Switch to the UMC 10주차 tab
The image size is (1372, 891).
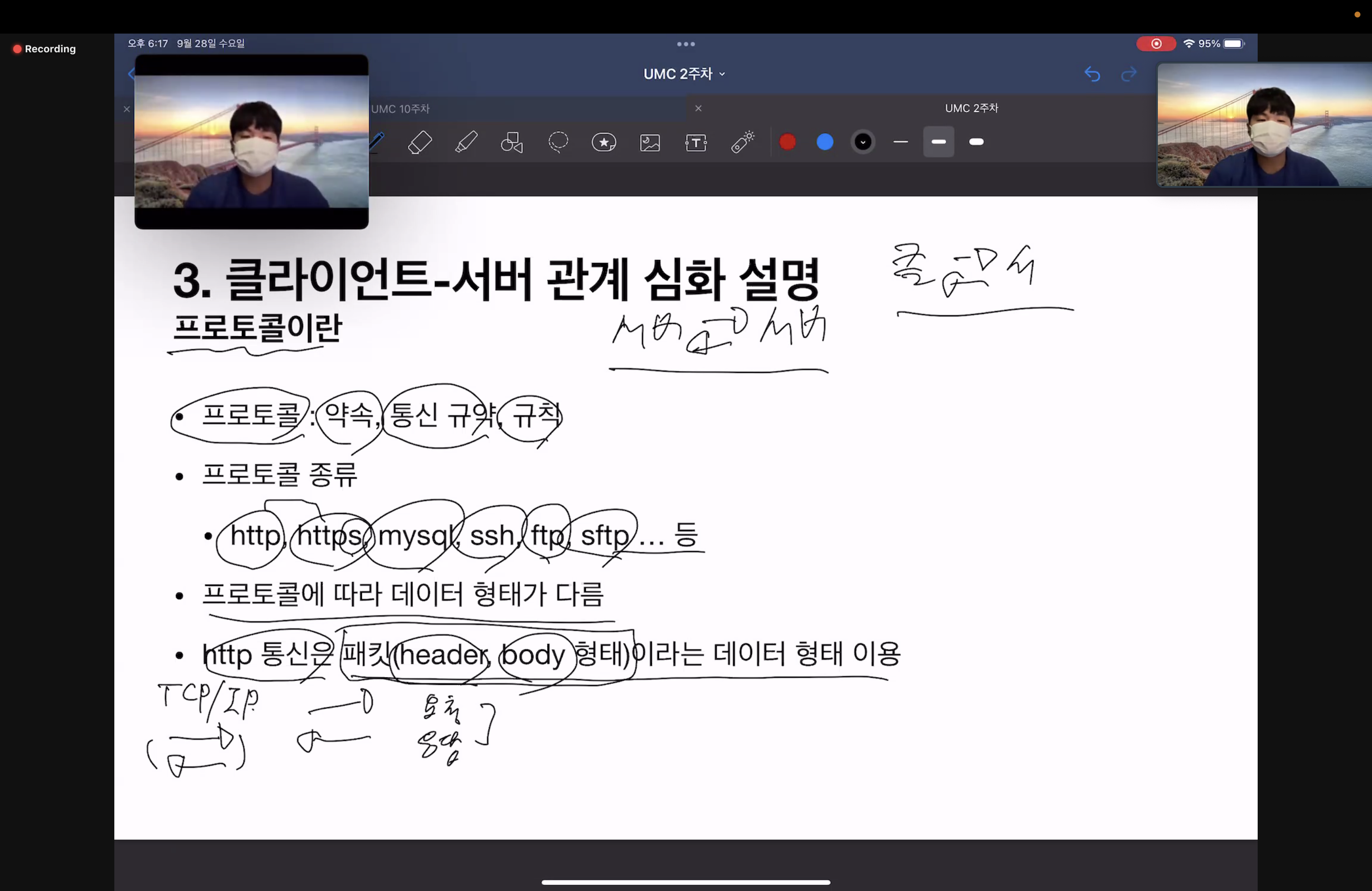click(401, 108)
